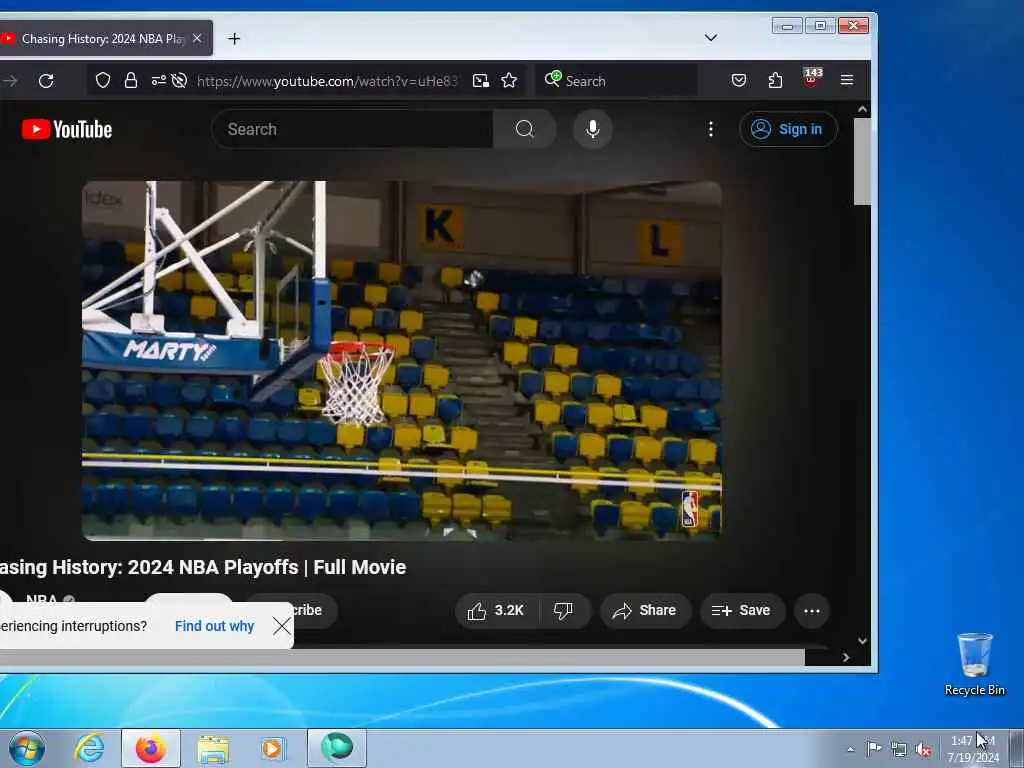Close the Chasing History tab
This screenshot has height=768, width=1024.
point(197,39)
